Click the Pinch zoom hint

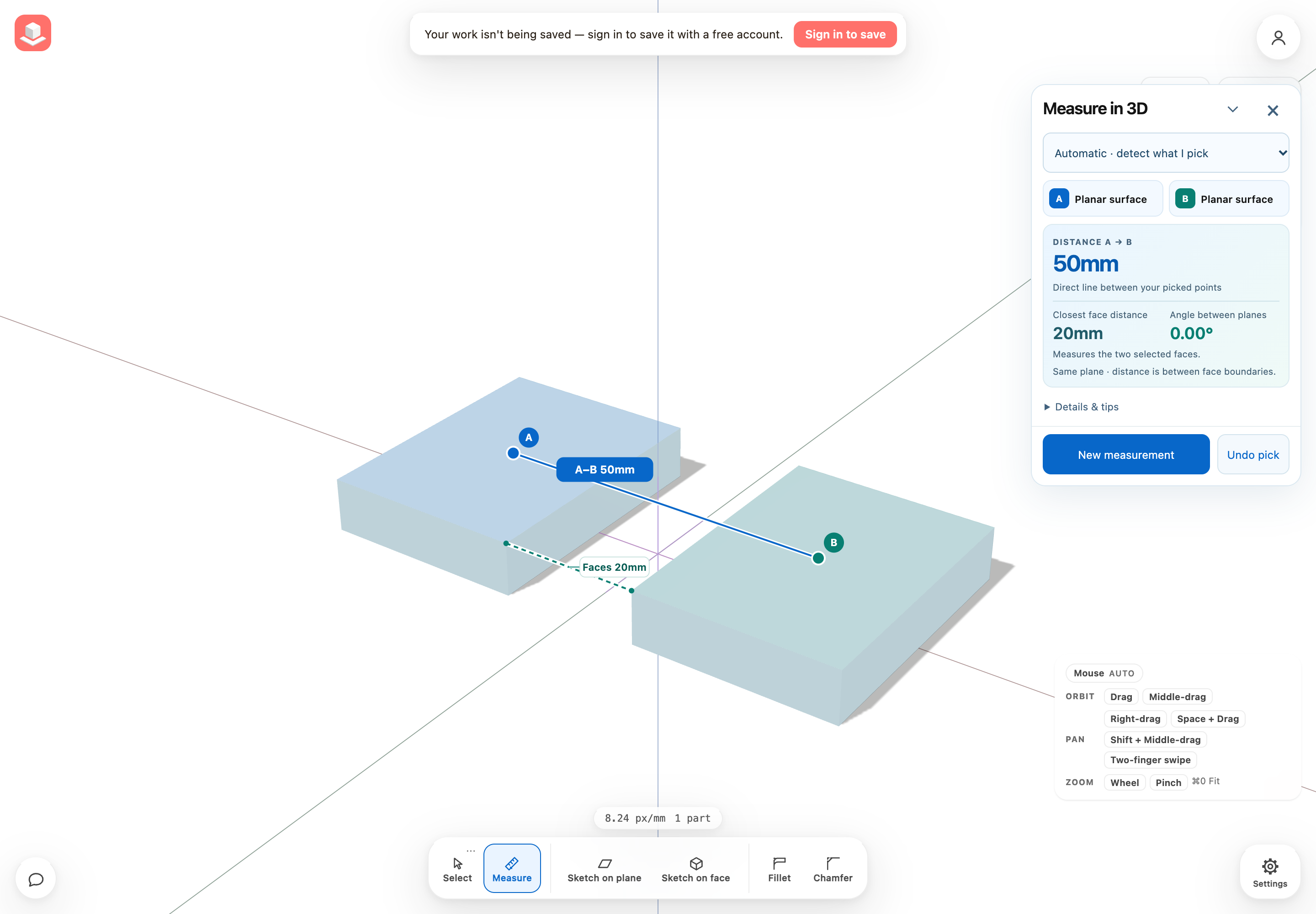(1167, 782)
